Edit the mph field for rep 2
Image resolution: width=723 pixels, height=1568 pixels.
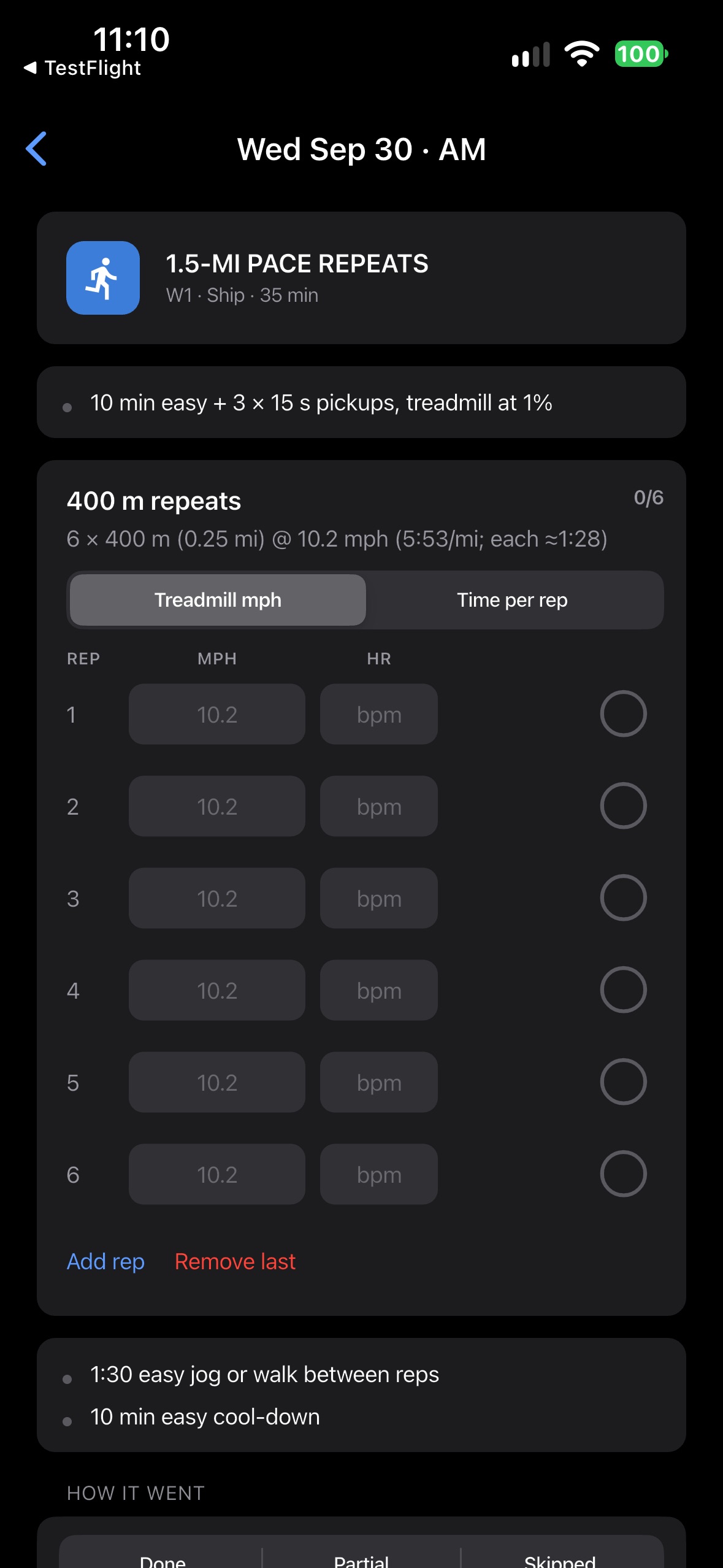217,806
